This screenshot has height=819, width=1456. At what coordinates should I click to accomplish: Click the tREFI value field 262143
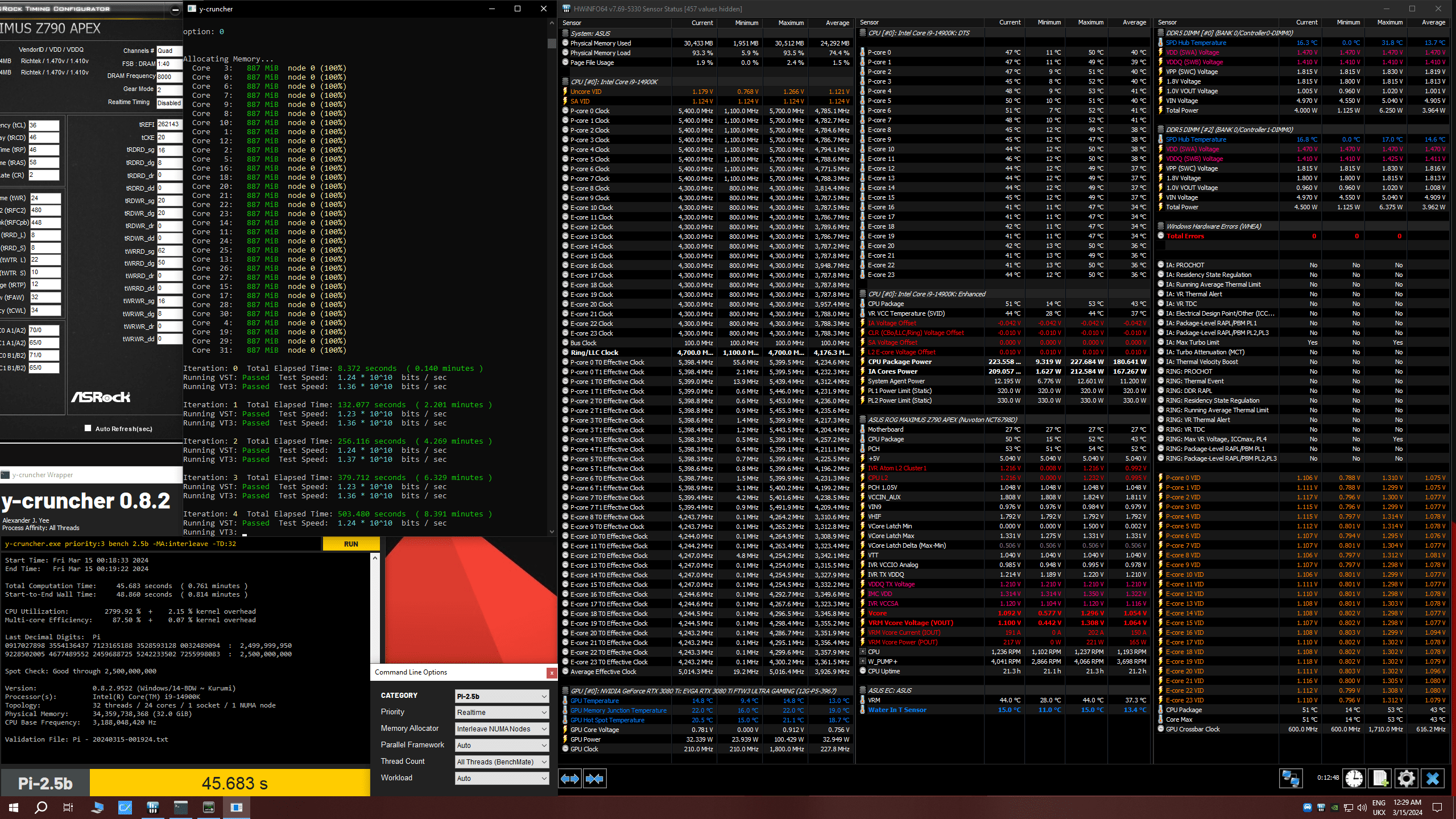[x=169, y=125]
